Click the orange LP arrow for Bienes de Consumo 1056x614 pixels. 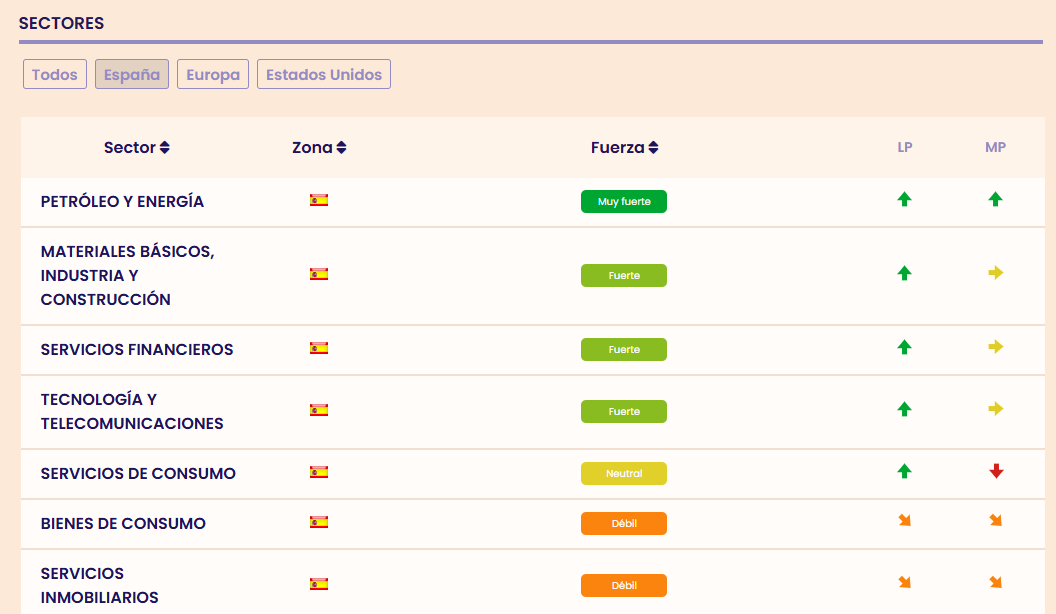905,521
